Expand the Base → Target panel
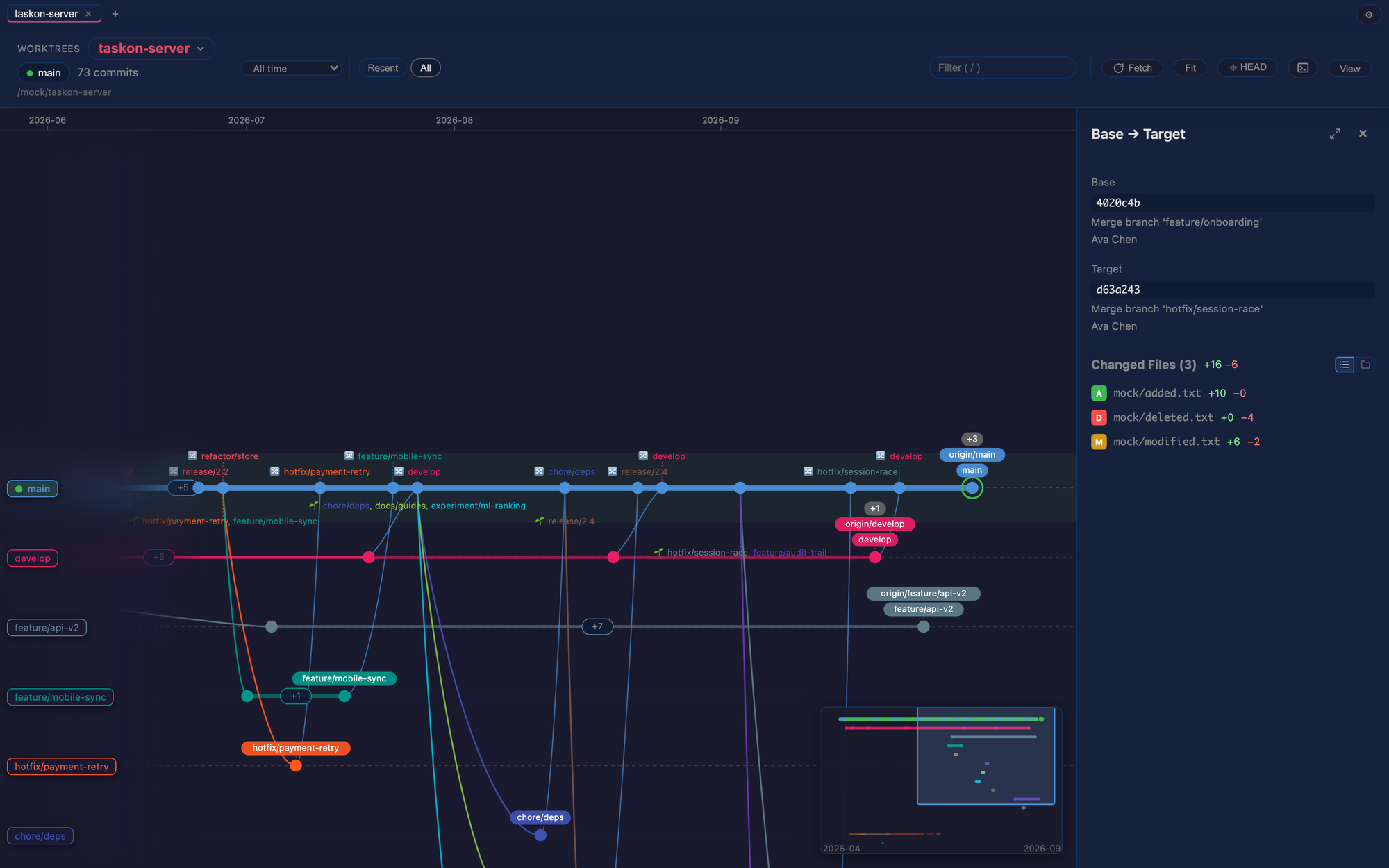 point(1335,134)
